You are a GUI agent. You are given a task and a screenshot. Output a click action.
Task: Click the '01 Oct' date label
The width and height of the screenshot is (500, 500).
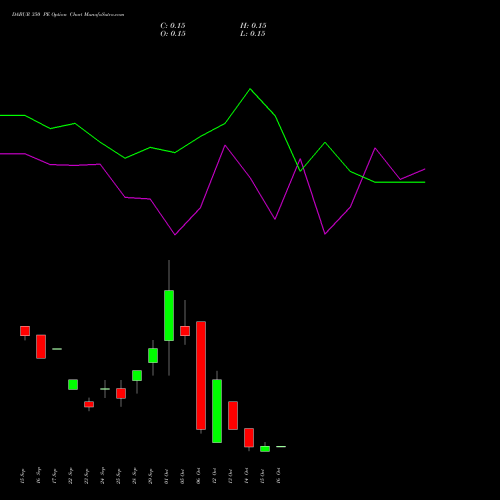pyautogui.click(x=166, y=476)
